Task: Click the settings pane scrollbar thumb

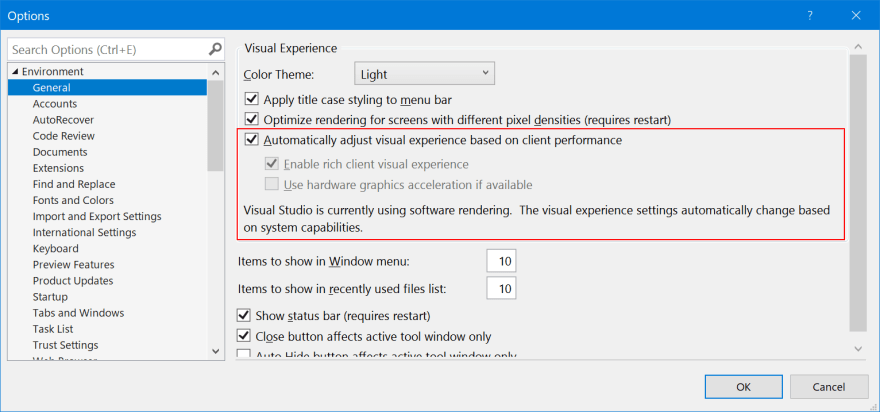Action: click(x=858, y=193)
